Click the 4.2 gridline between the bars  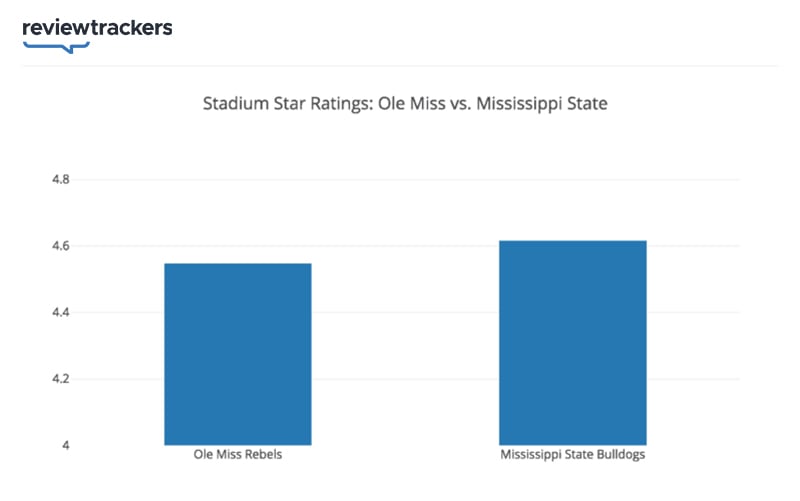click(405, 379)
